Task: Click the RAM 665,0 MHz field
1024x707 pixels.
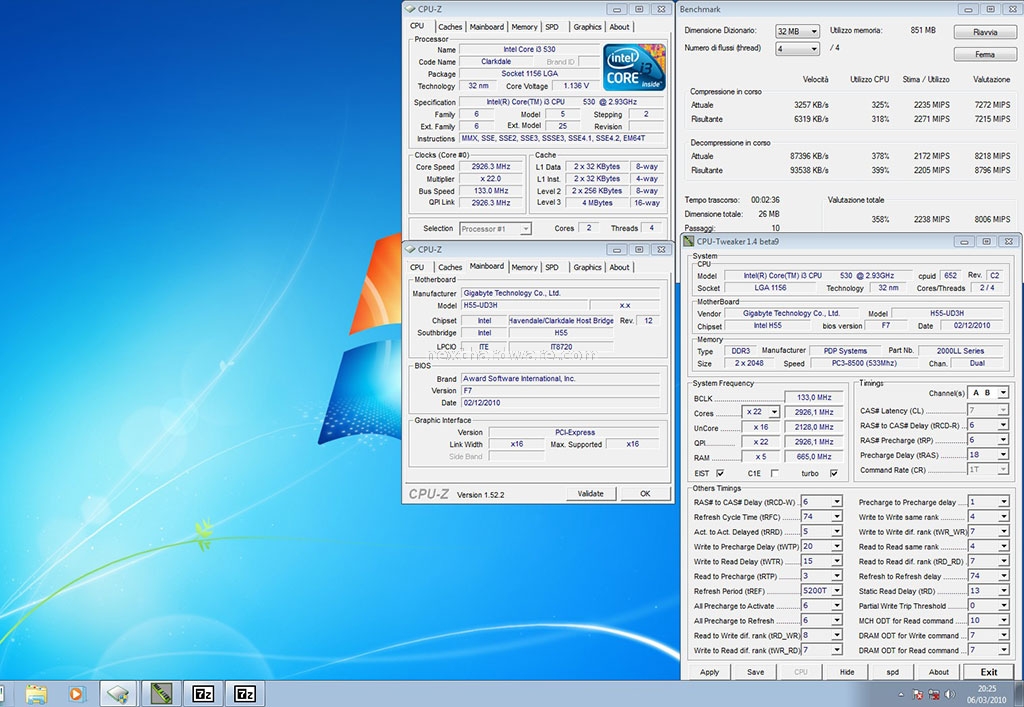Action: coord(814,456)
